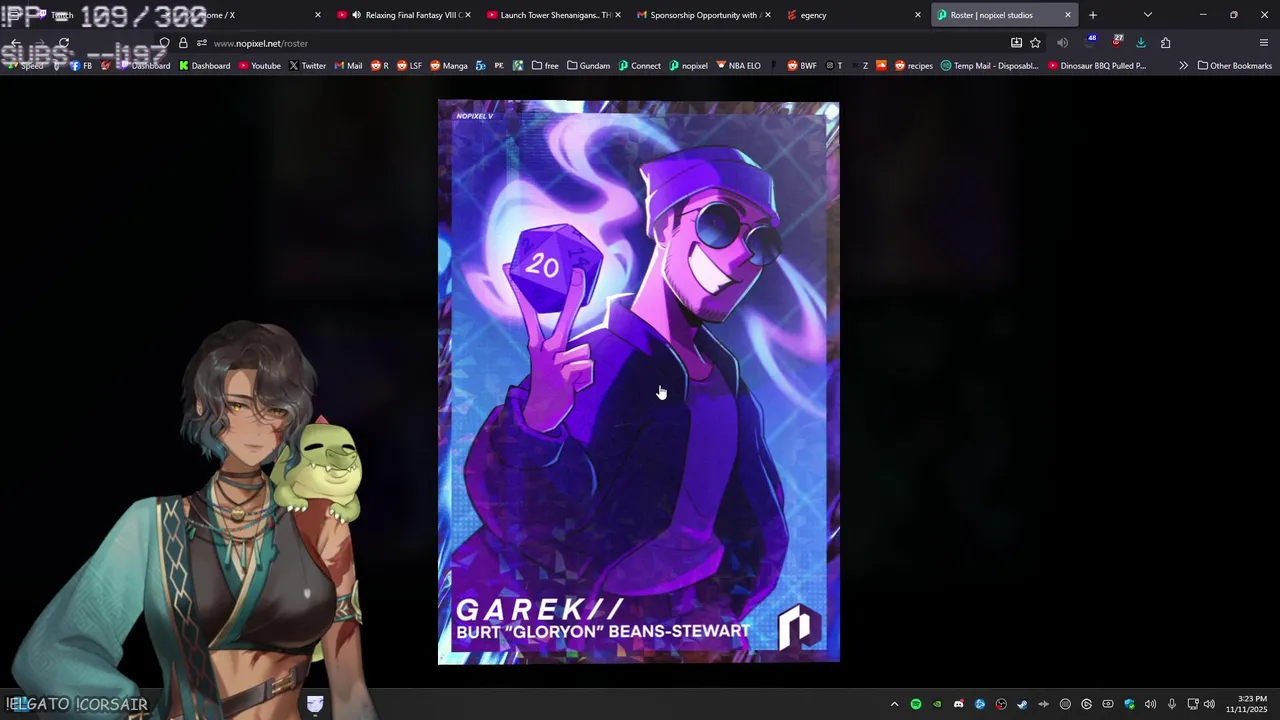The height and width of the screenshot is (720, 1280).
Task: Open the green Dashboard bookmark
Action: coord(204,66)
